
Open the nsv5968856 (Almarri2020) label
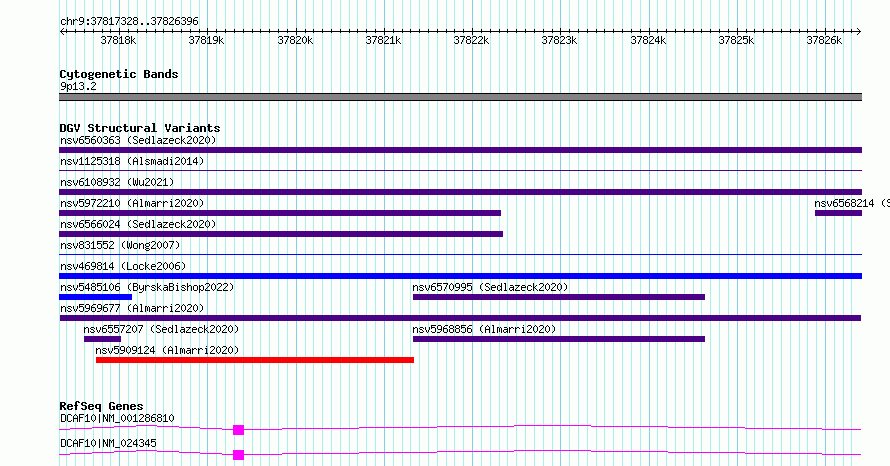pyautogui.click(x=484, y=329)
